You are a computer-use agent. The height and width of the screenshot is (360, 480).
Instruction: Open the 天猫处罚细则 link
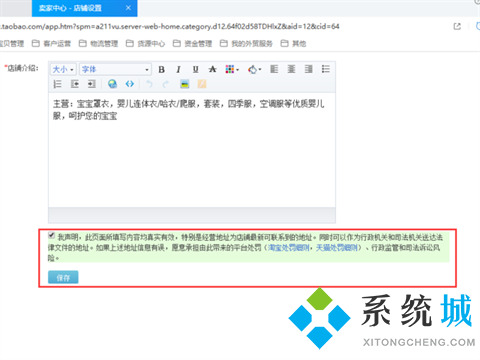(x=337, y=248)
